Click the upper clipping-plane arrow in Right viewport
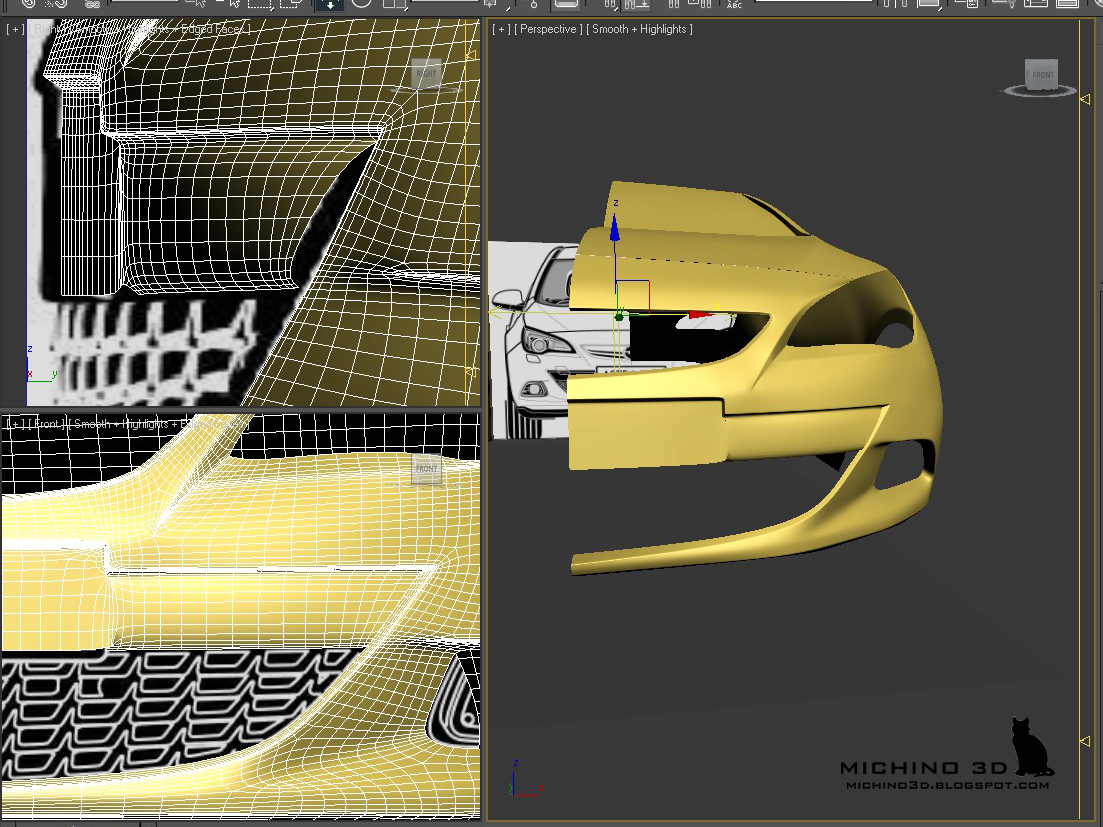Screen dimensions: 1103x827 tap(471, 56)
